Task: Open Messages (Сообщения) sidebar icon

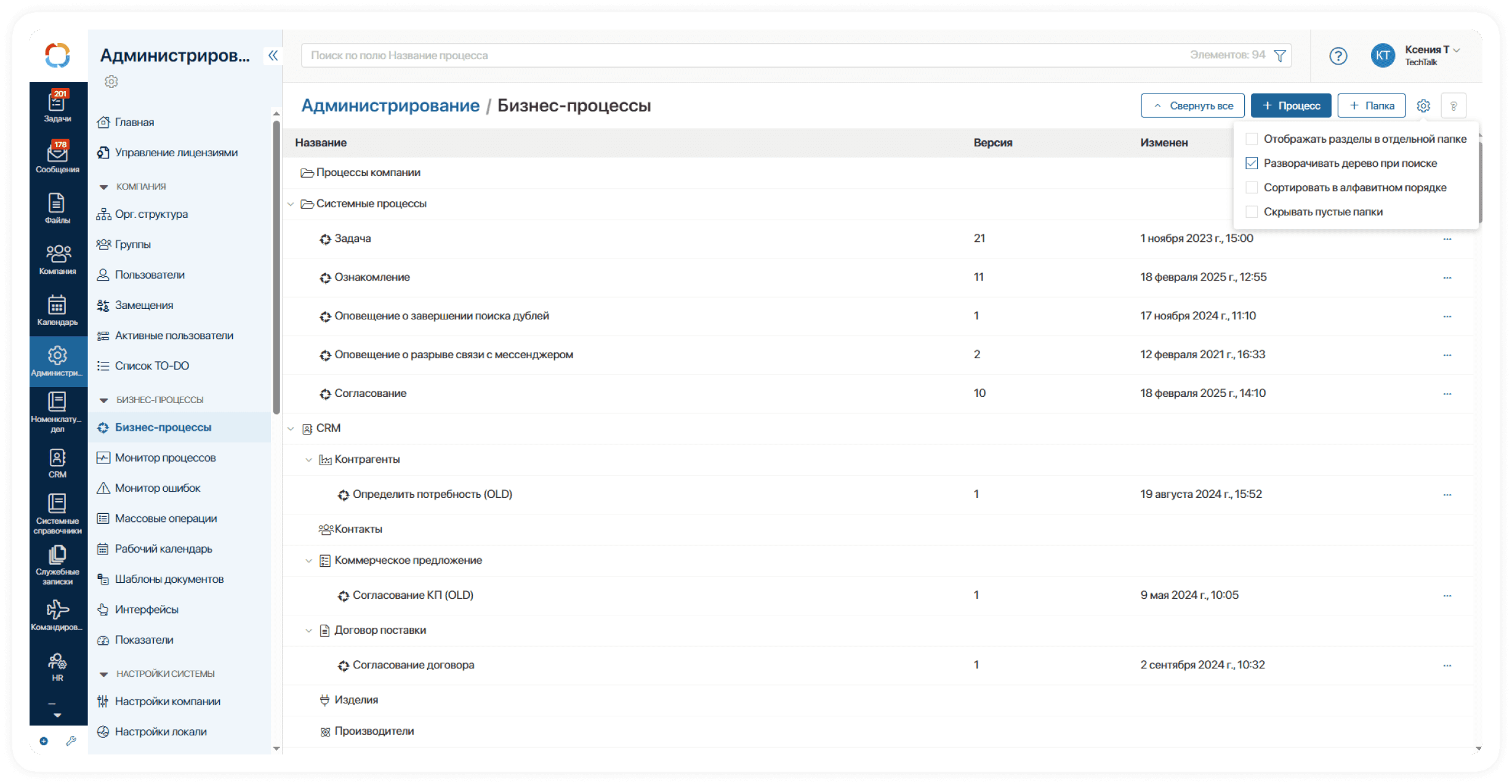Action: 57,157
